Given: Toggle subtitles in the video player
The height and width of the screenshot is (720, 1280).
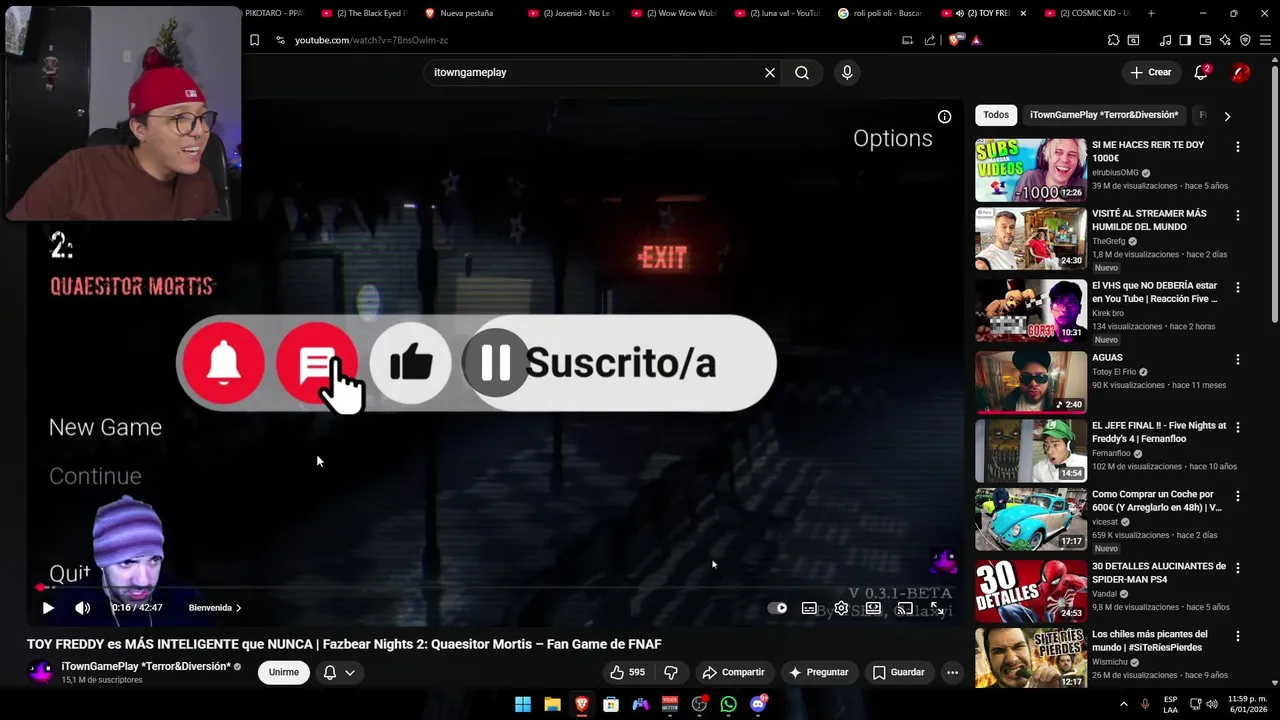Looking at the screenshot, I should click(809, 608).
